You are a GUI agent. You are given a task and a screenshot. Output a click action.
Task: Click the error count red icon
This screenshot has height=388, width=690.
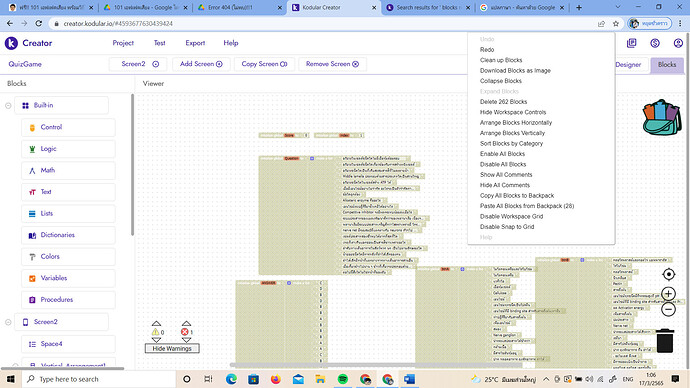click(x=185, y=332)
